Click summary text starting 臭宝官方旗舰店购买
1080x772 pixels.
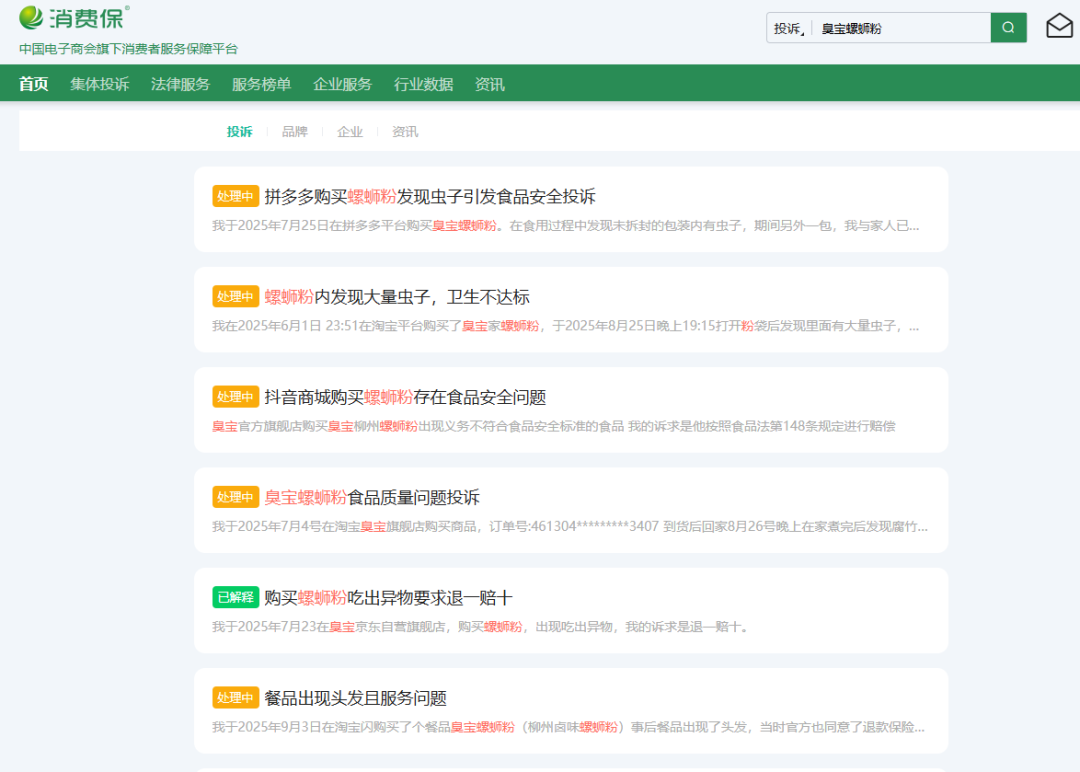[554, 426]
